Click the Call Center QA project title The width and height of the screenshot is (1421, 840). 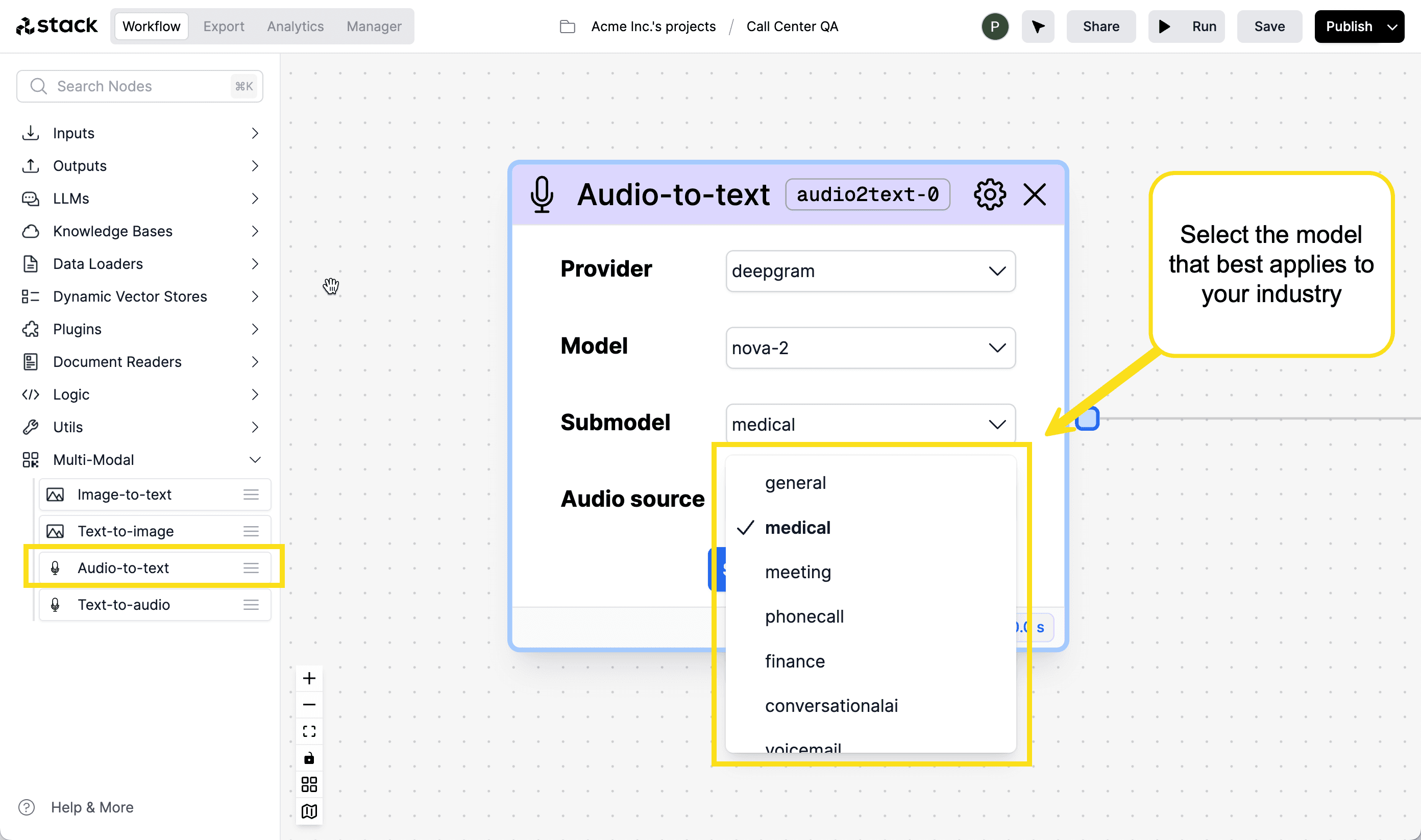(x=792, y=27)
